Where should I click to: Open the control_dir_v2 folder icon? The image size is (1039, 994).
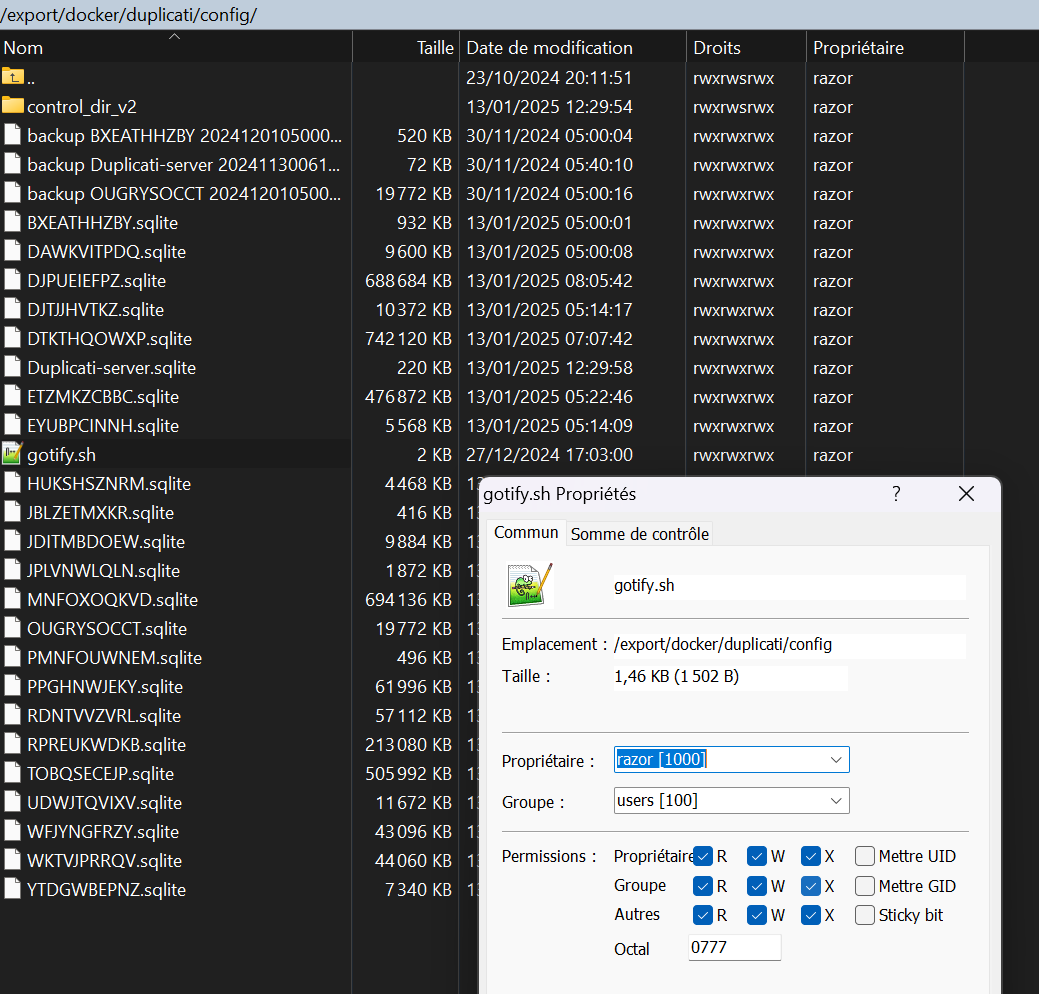tap(15, 106)
